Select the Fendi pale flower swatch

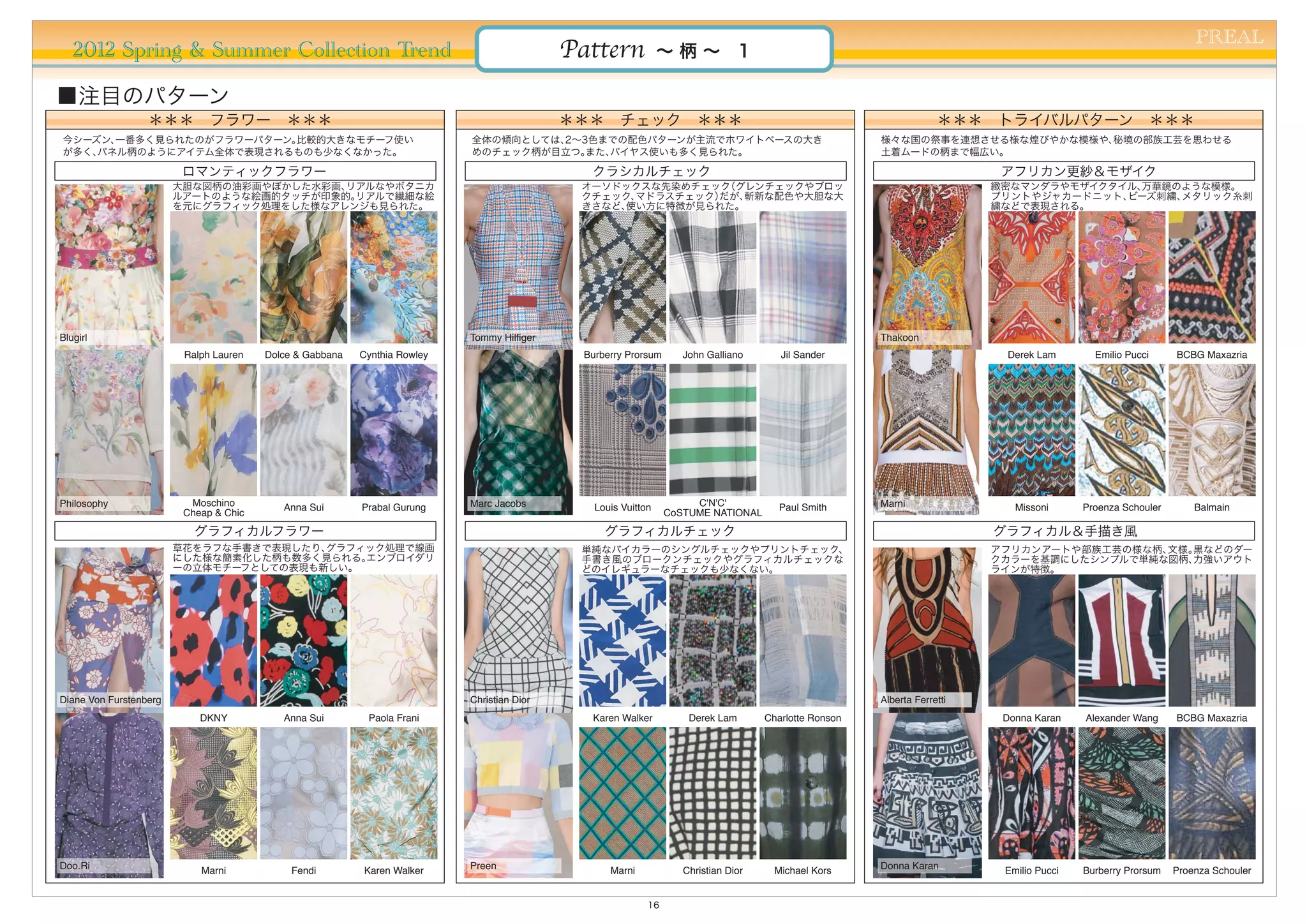[304, 793]
